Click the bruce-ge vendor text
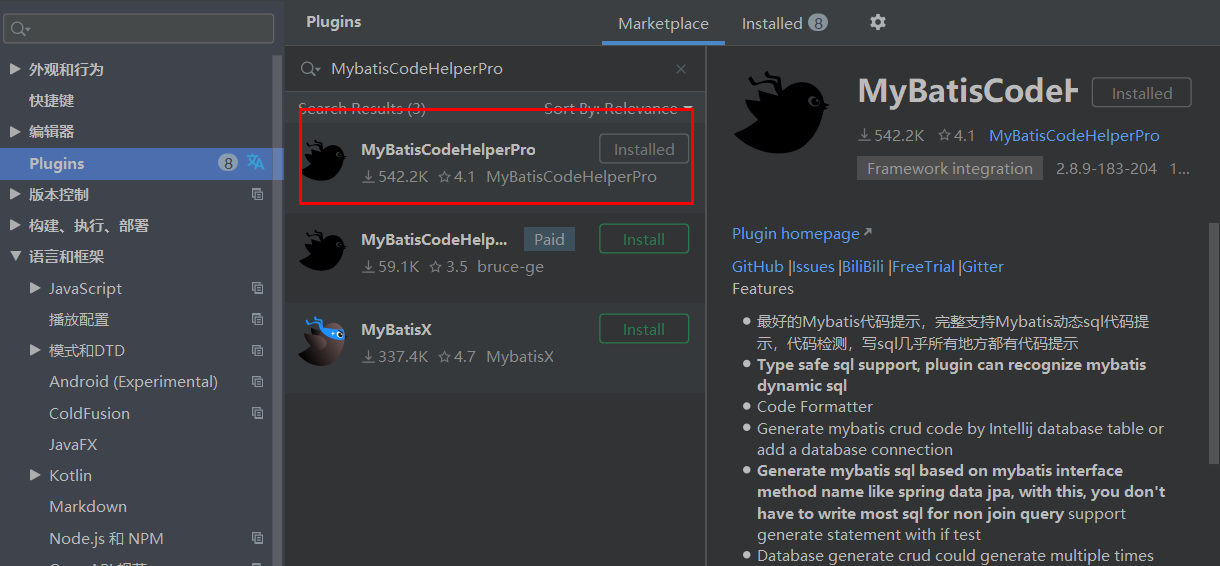 click(511, 266)
